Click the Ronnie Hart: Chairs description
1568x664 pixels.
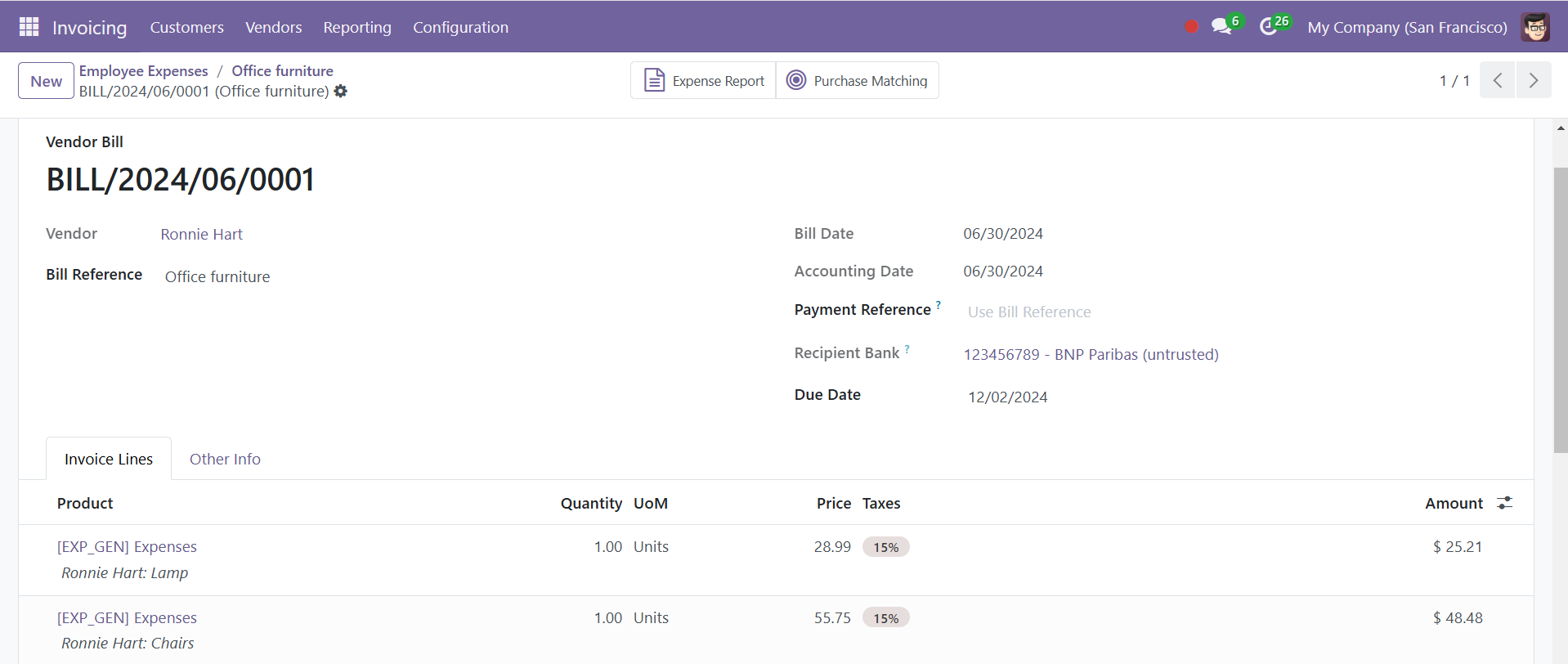pyautogui.click(x=128, y=644)
